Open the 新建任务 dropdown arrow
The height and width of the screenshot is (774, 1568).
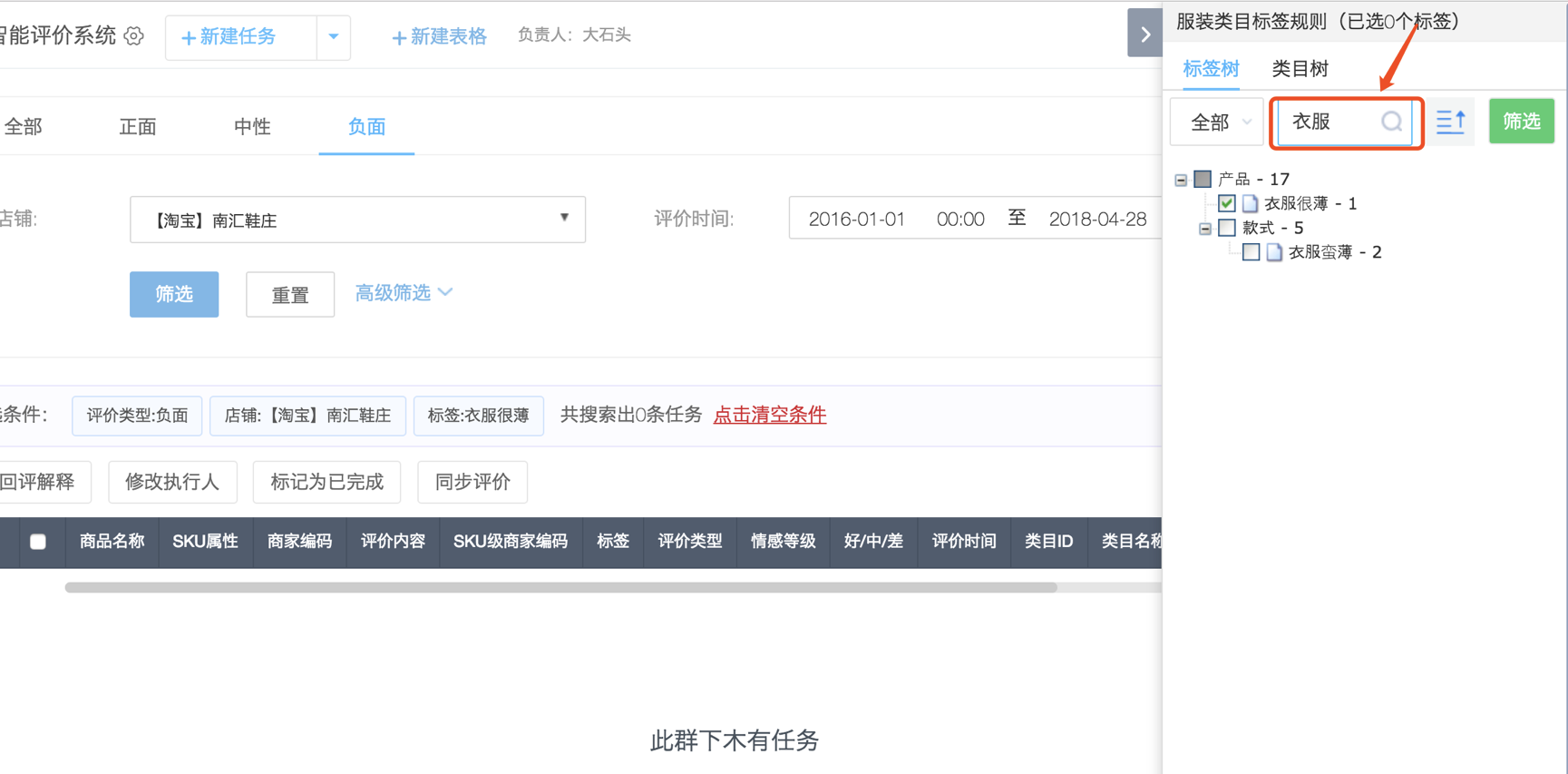pyautogui.click(x=333, y=37)
